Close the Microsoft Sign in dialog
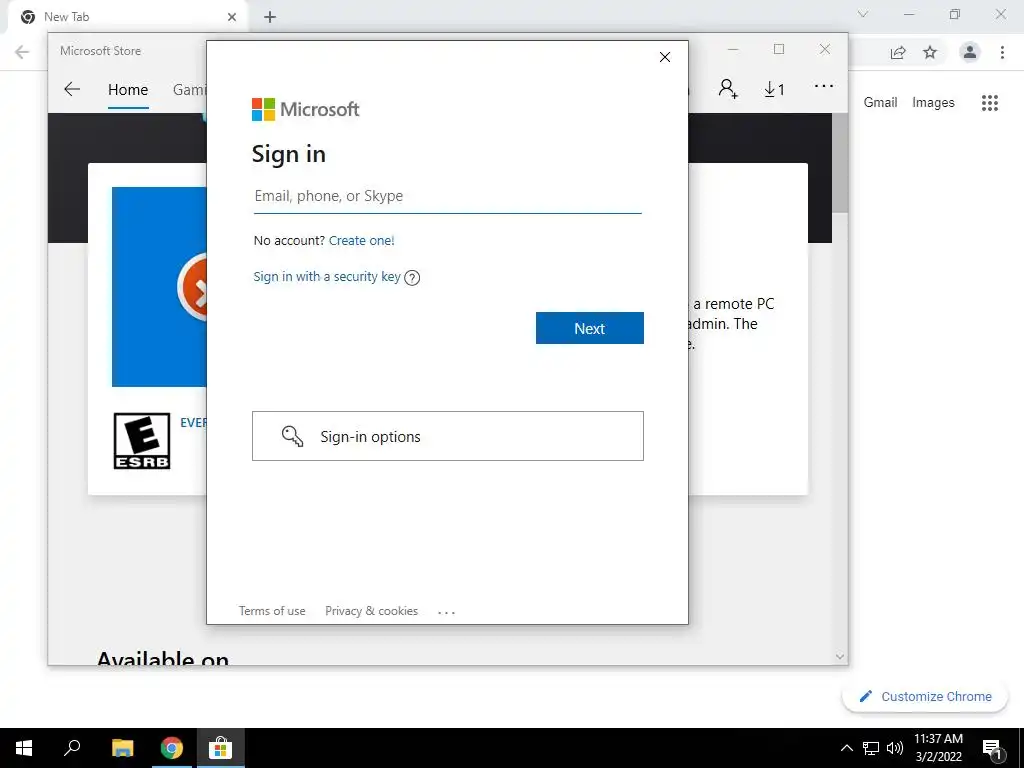Image resolution: width=1024 pixels, height=768 pixels. [x=665, y=57]
